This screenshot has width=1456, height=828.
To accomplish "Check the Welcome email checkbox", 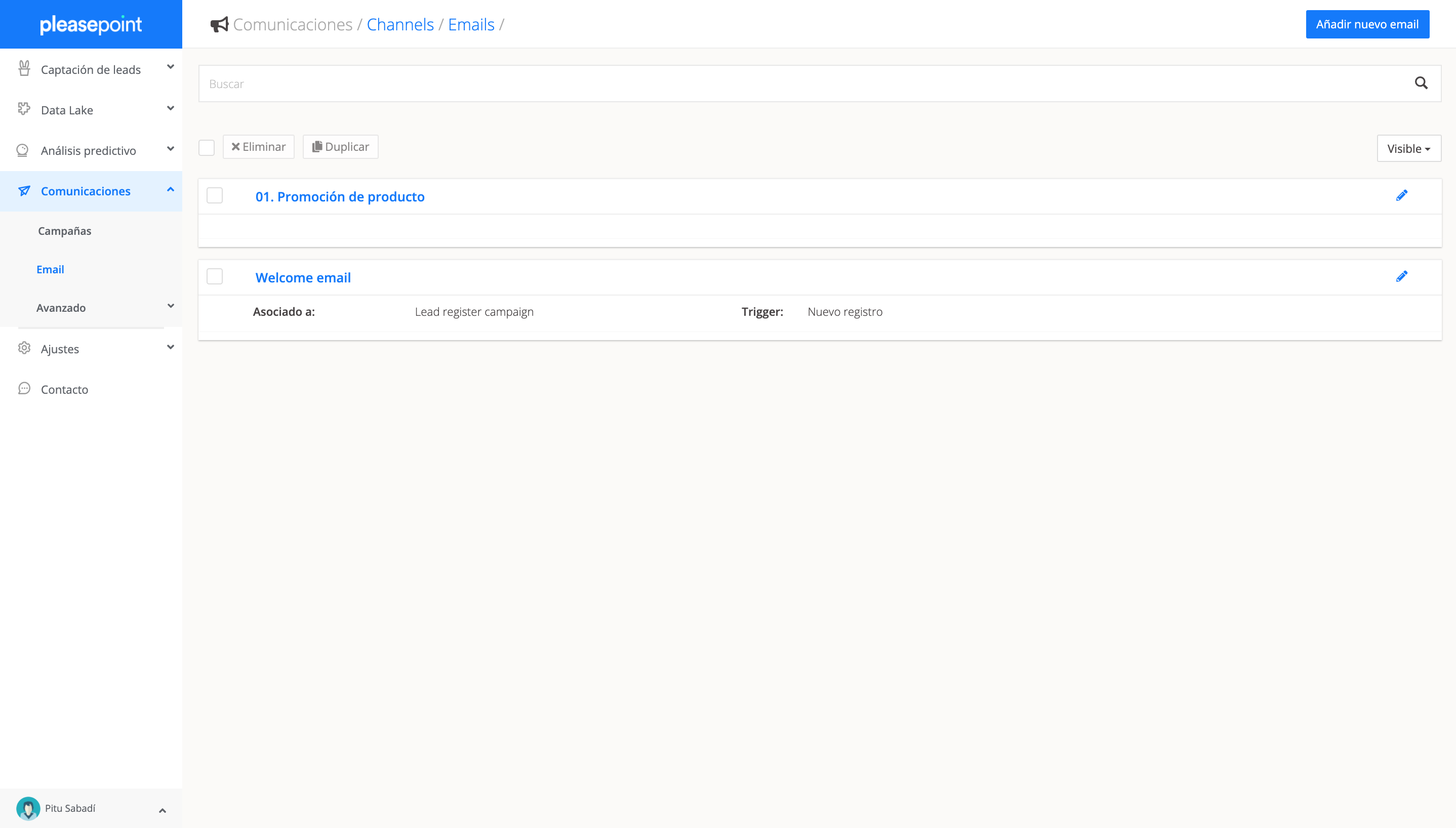I will 215,276.
